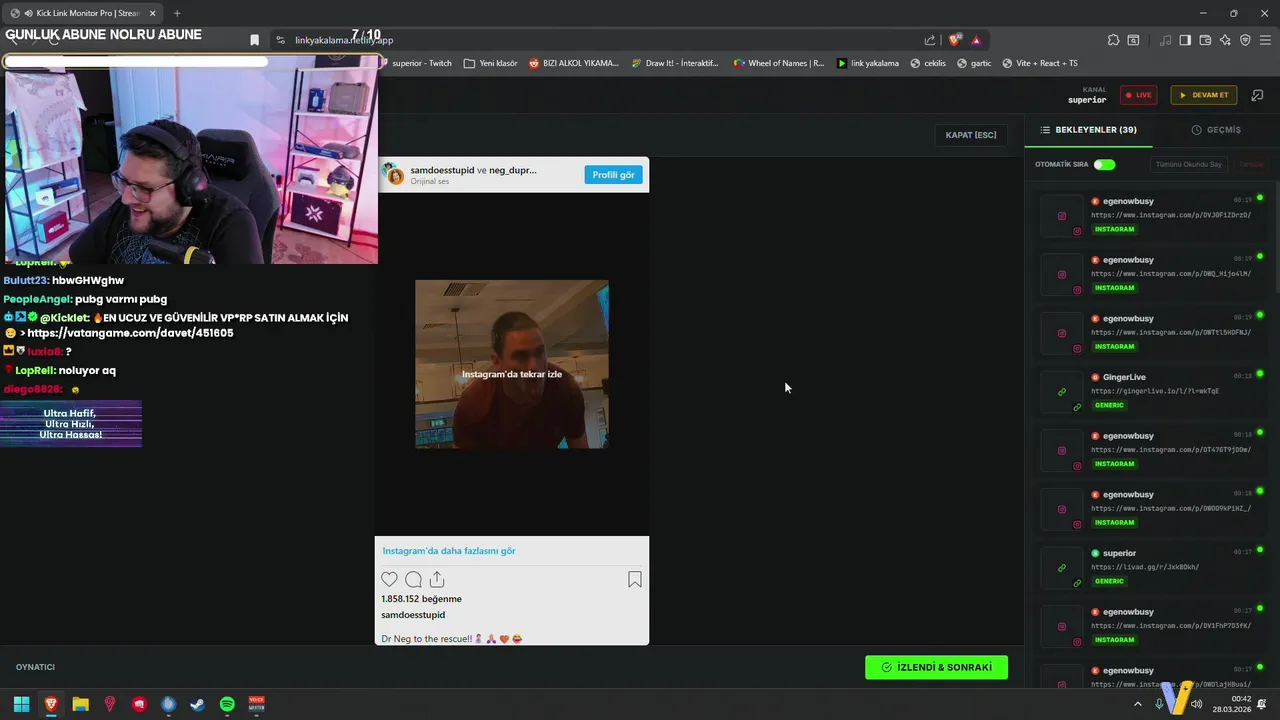Select the egenowbusy DT47GT9jOOw link entry

(1151, 450)
